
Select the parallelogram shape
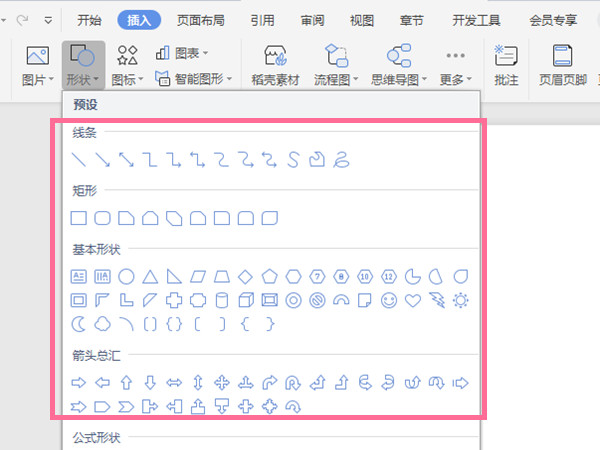[198, 276]
